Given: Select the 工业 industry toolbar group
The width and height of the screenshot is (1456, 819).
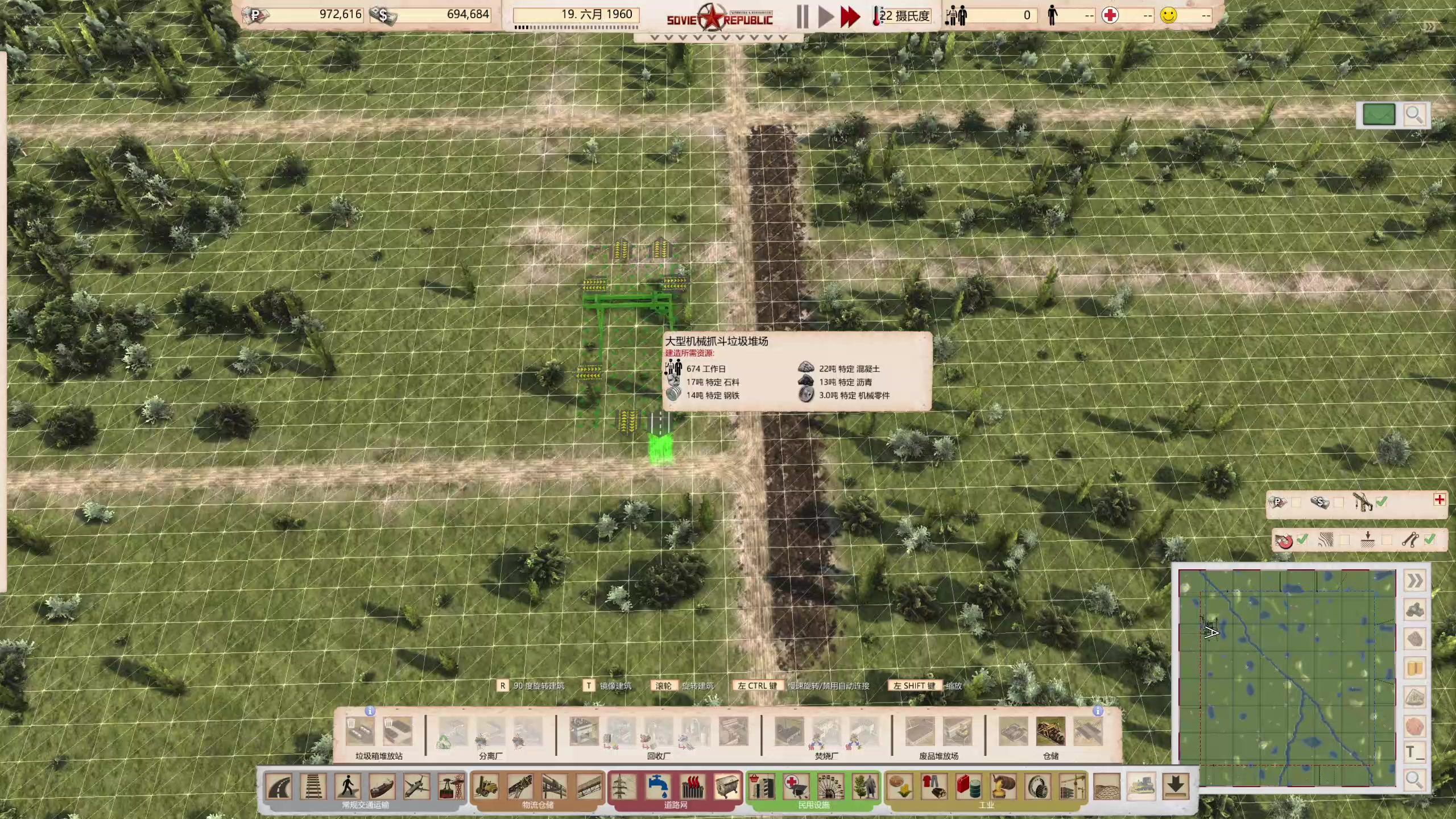Looking at the screenshot, I should pos(986,805).
